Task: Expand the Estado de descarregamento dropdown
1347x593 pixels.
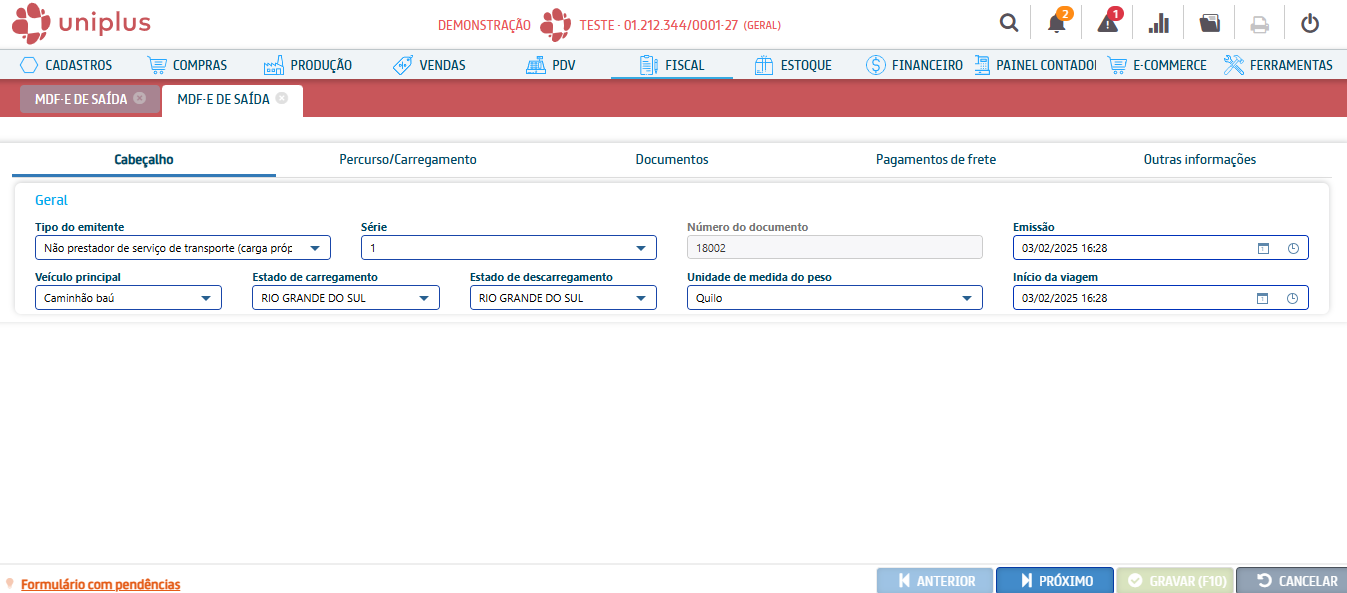Action: click(x=641, y=298)
